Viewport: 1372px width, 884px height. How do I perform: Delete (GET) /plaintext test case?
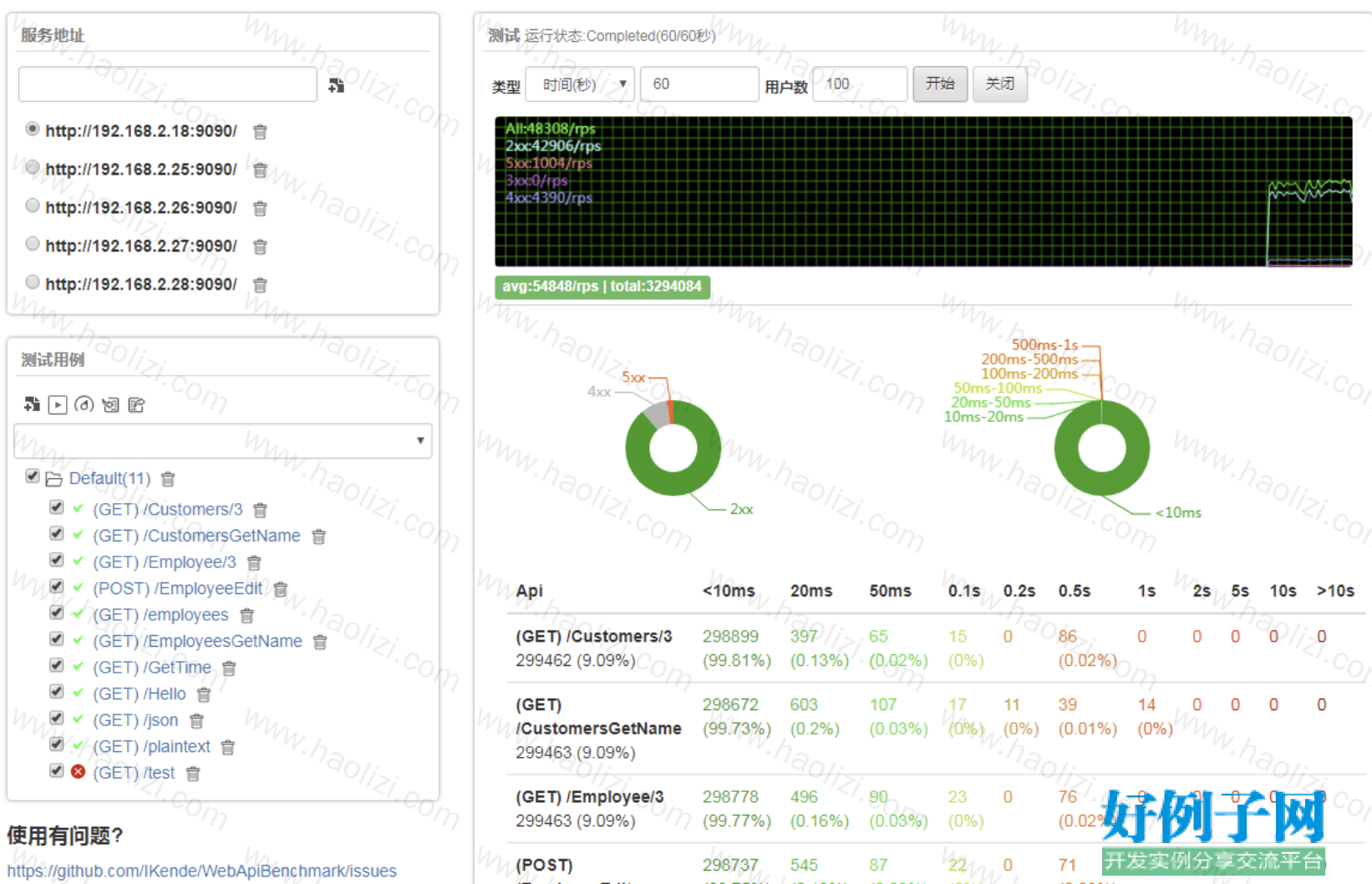[227, 748]
